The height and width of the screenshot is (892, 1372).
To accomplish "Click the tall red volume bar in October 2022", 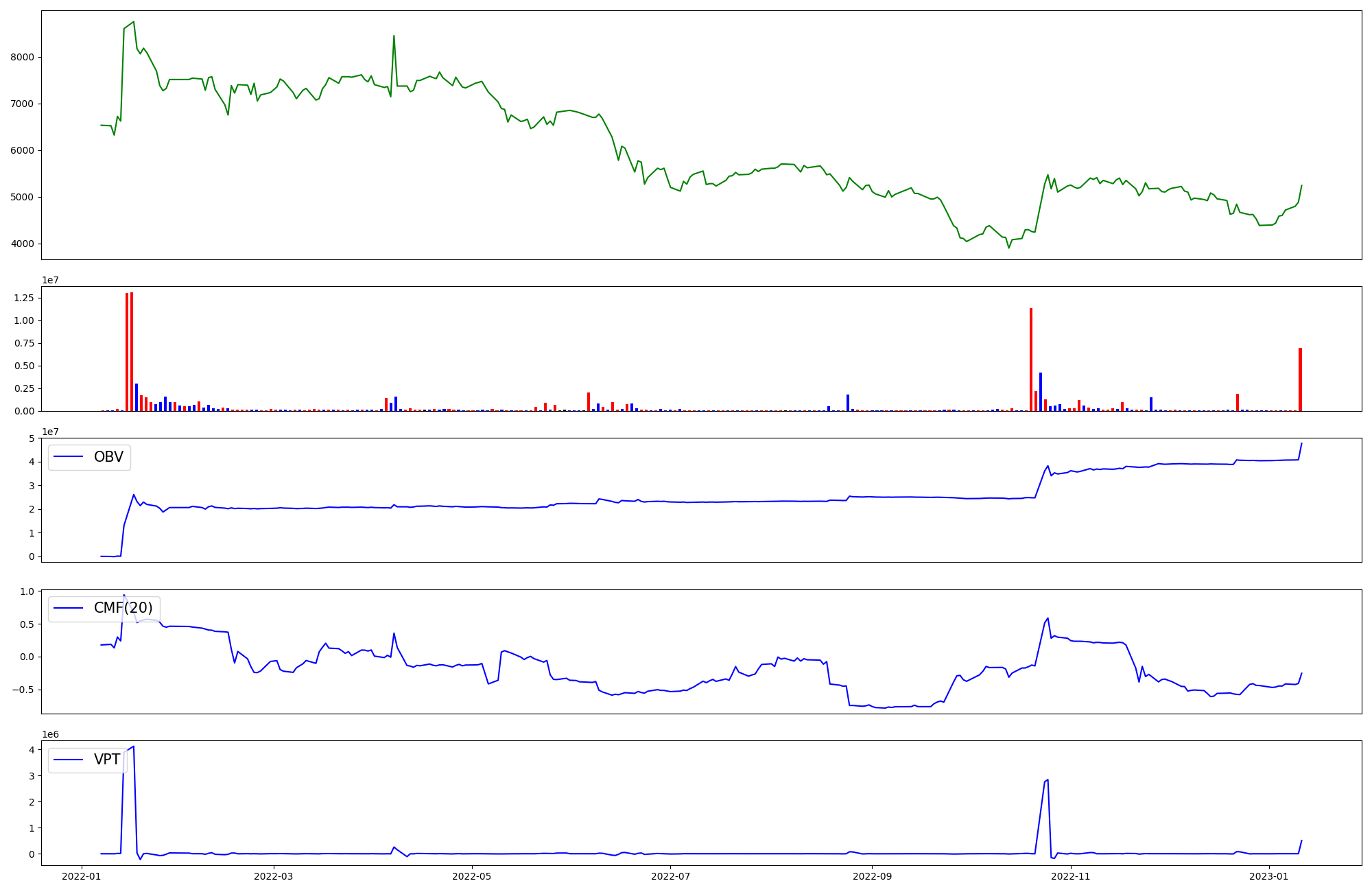I will pyautogui.click(x=1031, y=360).
